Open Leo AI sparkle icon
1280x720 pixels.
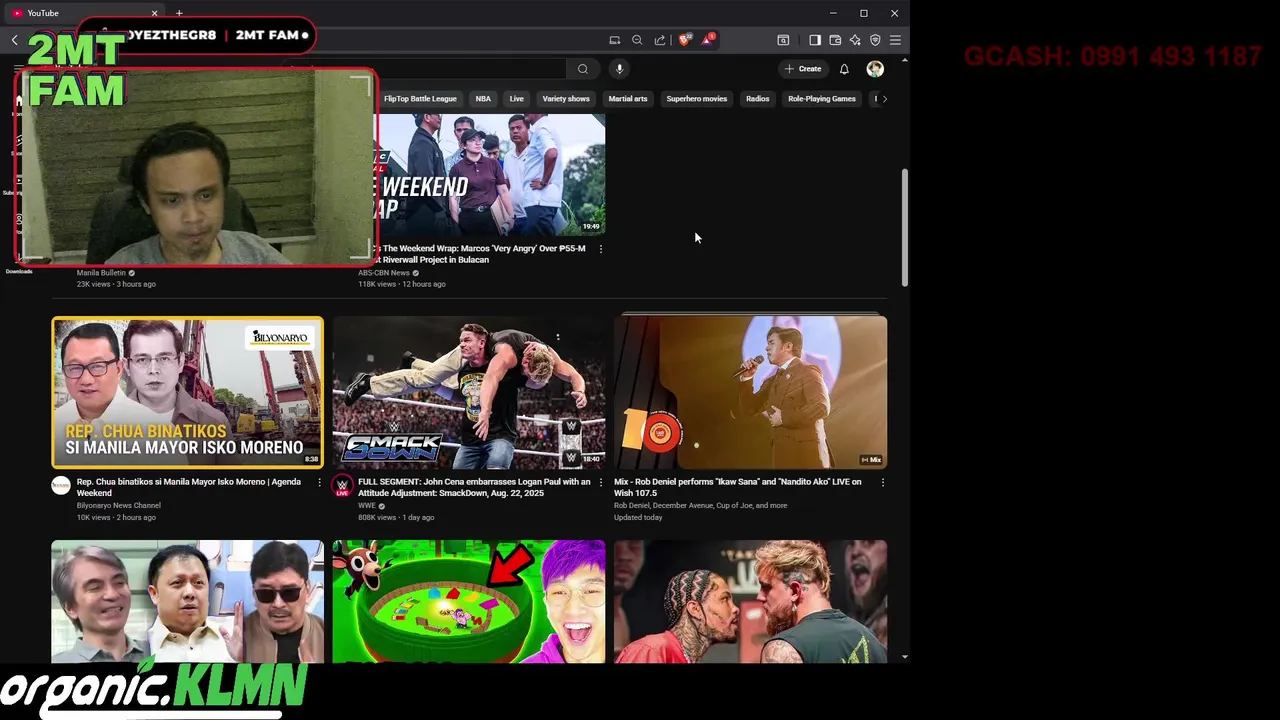[855, 40]
